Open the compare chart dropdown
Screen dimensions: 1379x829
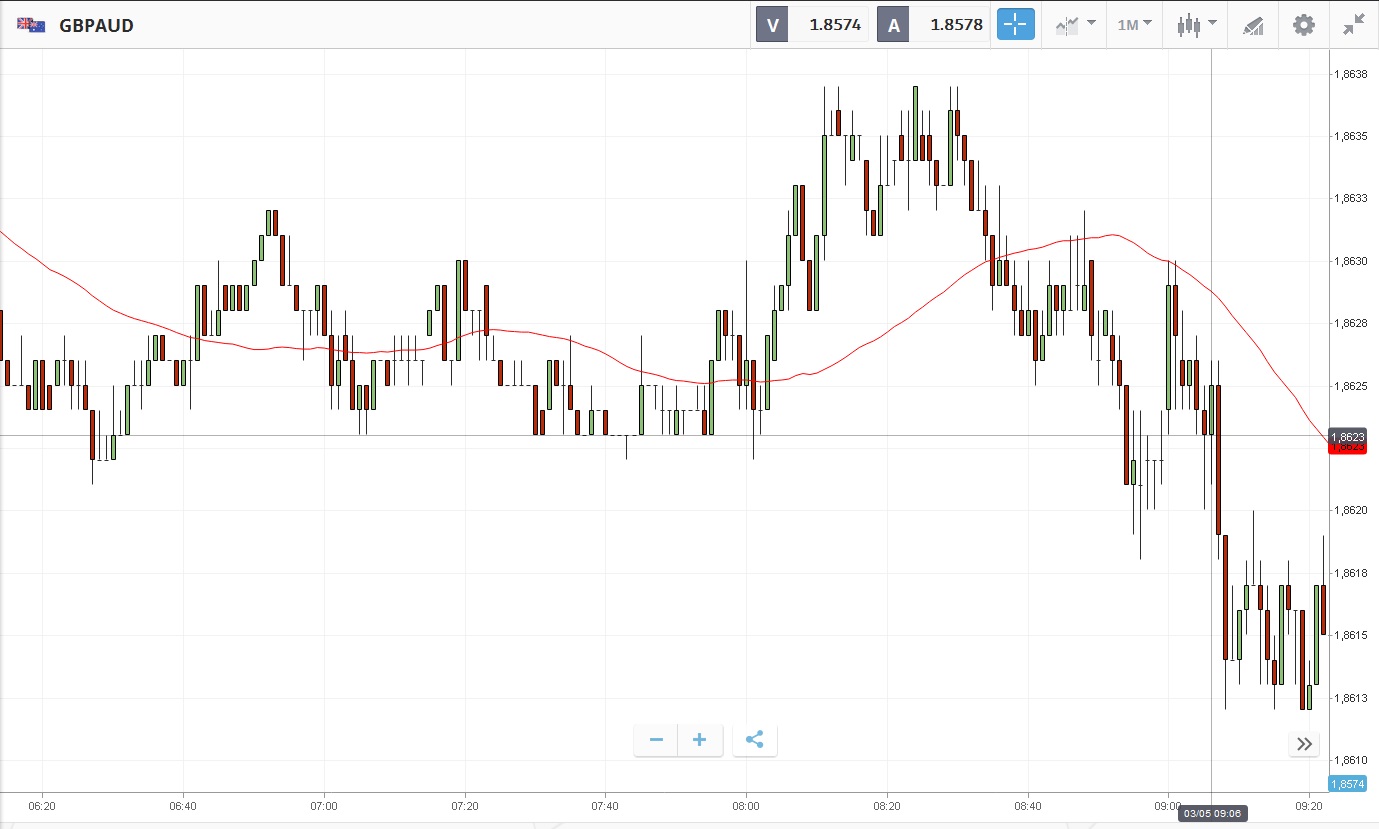(1076, 25)
